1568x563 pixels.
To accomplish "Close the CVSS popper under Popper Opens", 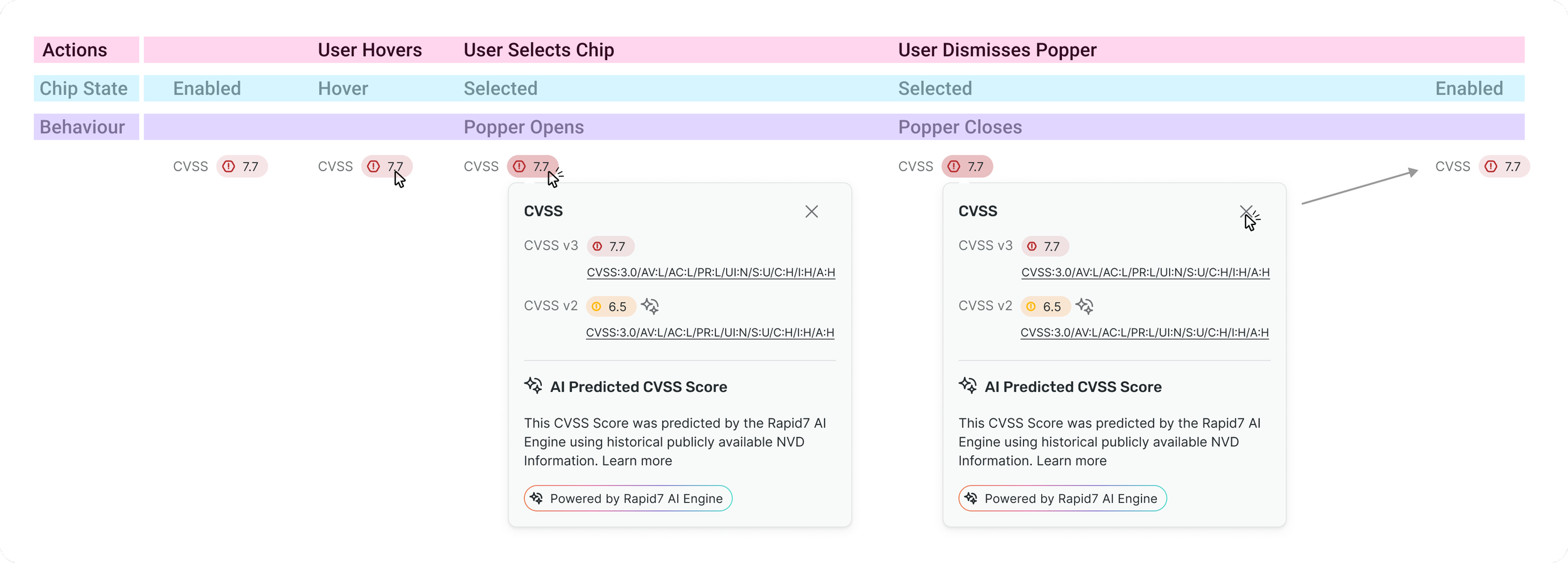I will point(812,212).
